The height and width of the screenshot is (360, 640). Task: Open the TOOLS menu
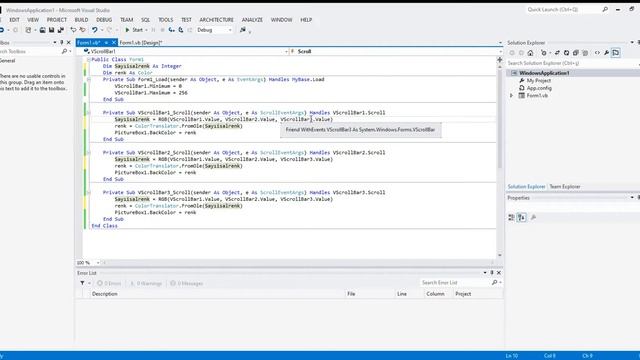tap(166, 20)
